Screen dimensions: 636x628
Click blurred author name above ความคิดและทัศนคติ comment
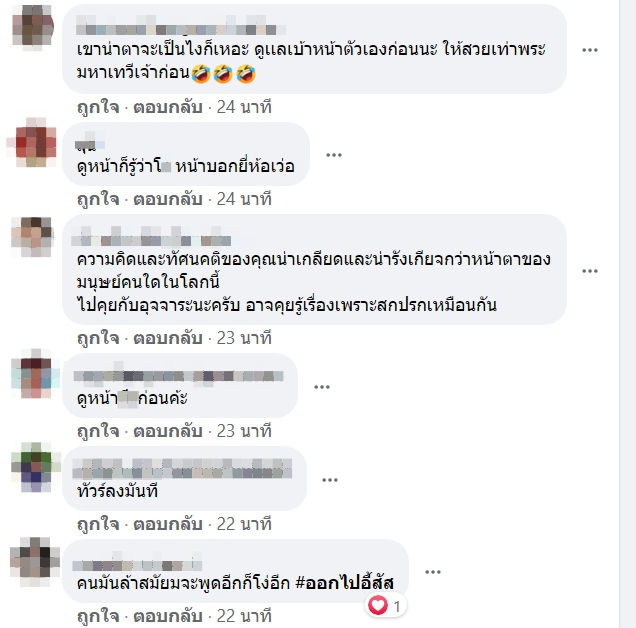point(151,237)
